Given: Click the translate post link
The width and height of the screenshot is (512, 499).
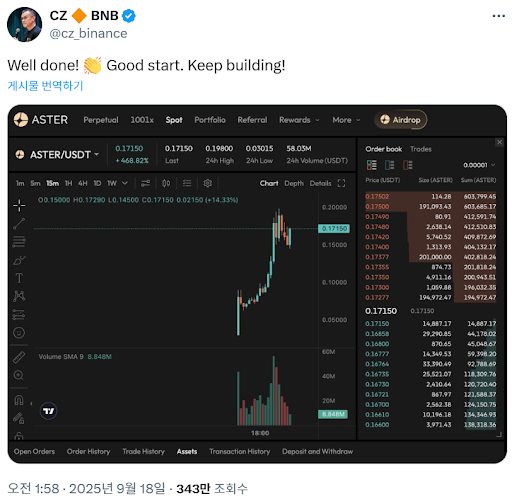Looking at the screenshot, I should [45, 86].
